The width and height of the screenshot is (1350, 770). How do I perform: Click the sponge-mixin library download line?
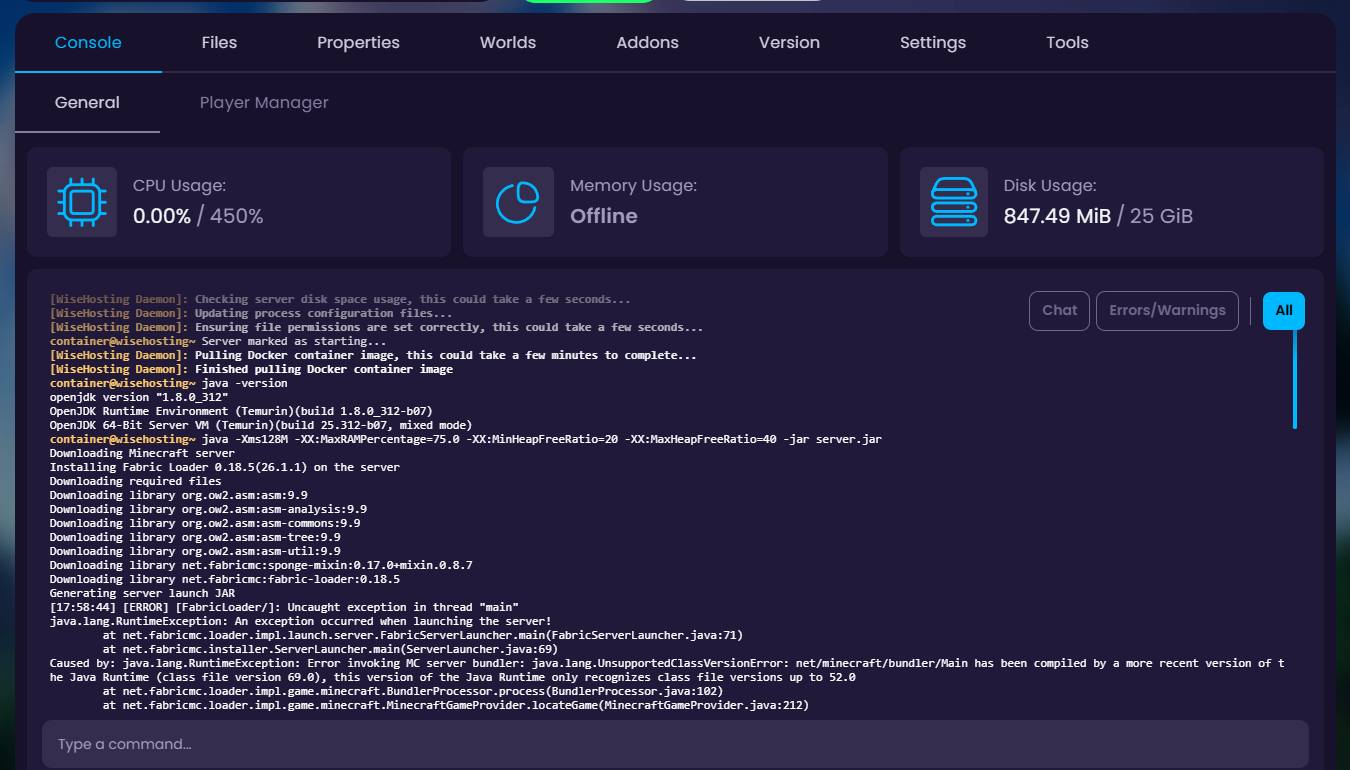pyautogui.click(x=261, y=565)
